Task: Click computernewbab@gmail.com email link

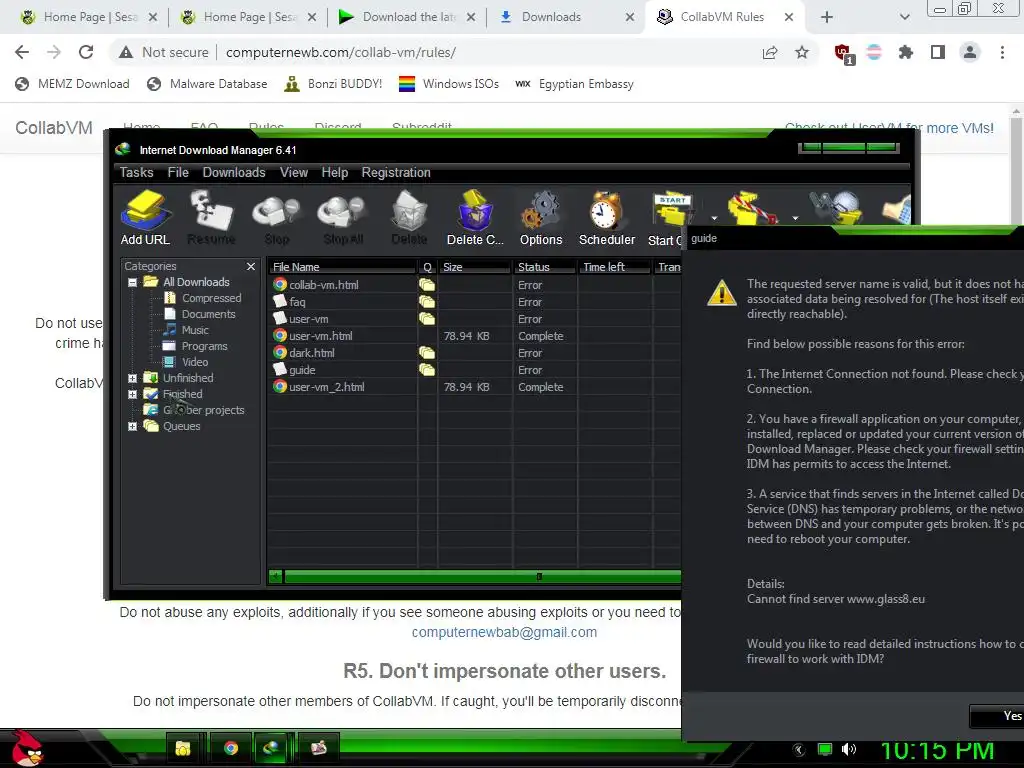Action: click(504, 632)
